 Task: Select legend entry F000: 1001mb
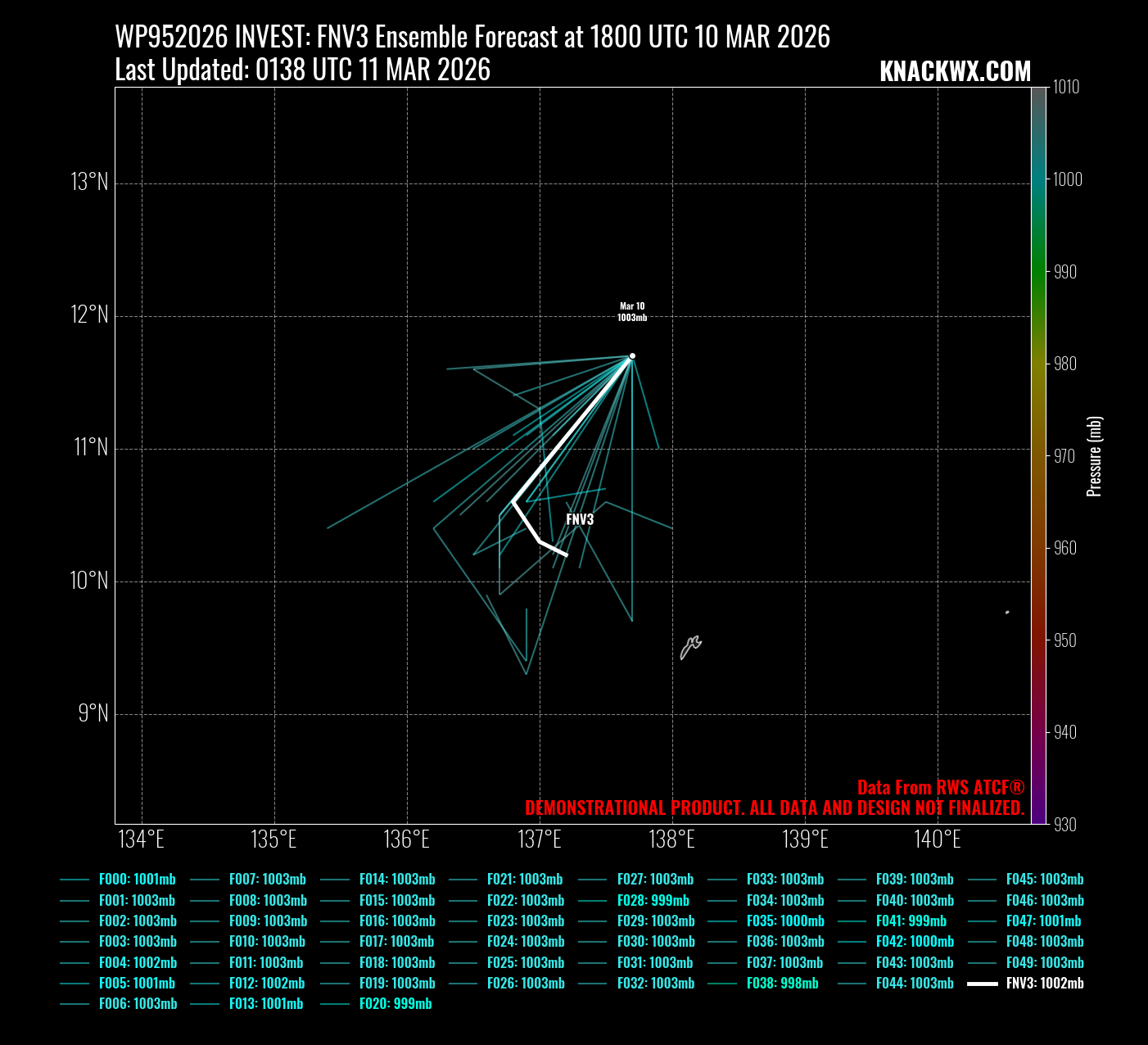click(137, 880)
